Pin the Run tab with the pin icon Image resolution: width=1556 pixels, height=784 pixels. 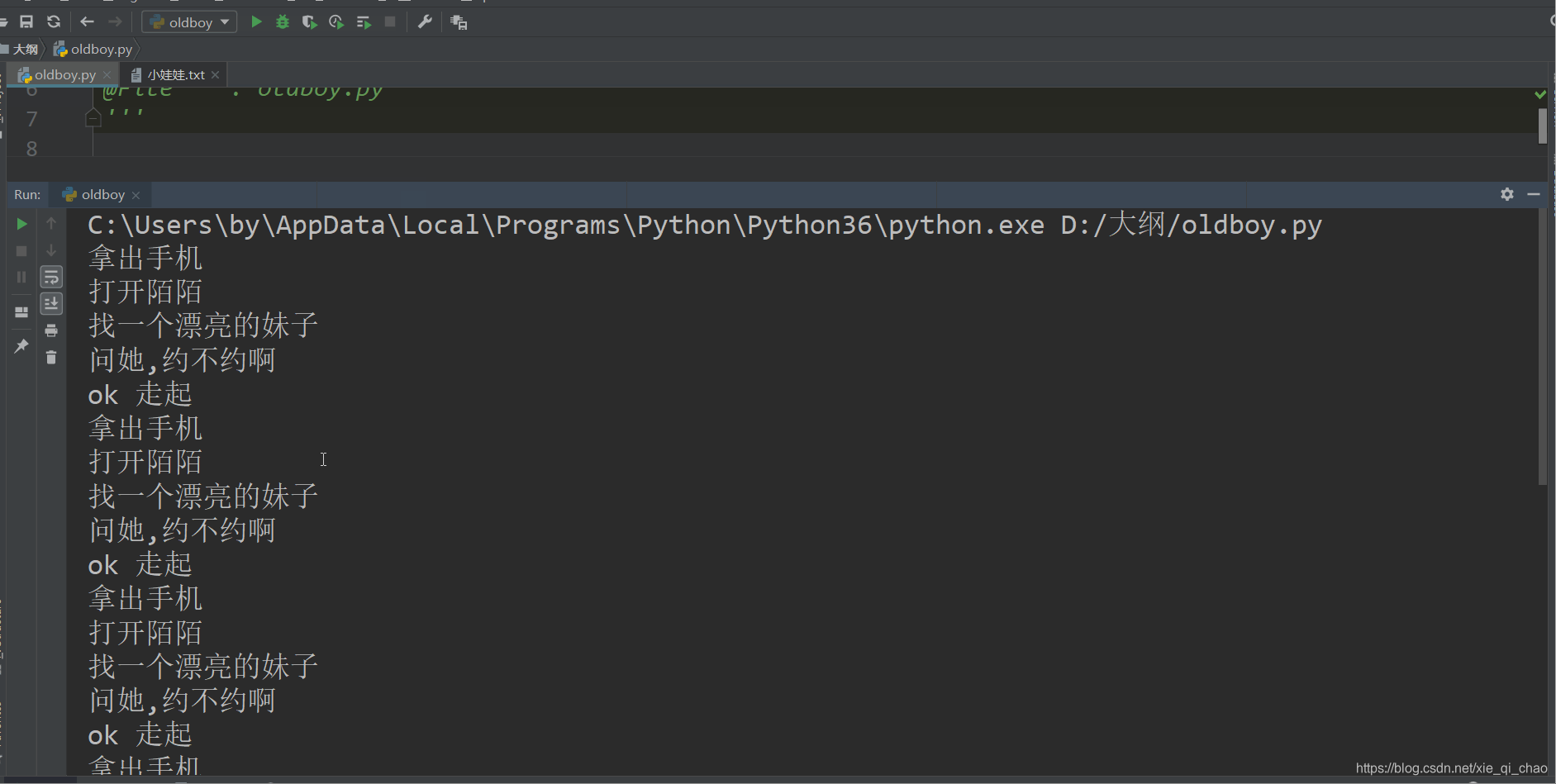click(21, 345)
